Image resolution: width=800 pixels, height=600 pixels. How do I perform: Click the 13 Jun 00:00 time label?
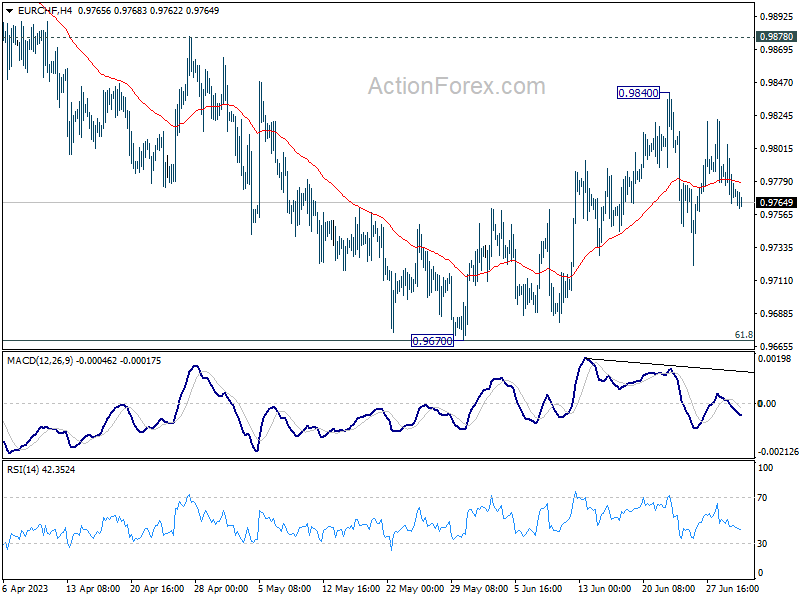click(x=605, y=588)
